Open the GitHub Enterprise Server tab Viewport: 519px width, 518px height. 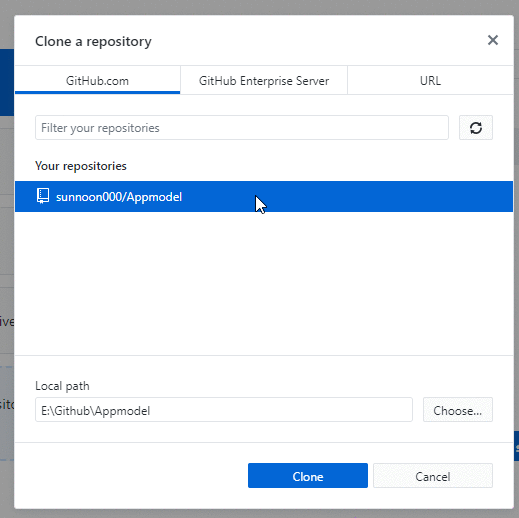point(264,80)
